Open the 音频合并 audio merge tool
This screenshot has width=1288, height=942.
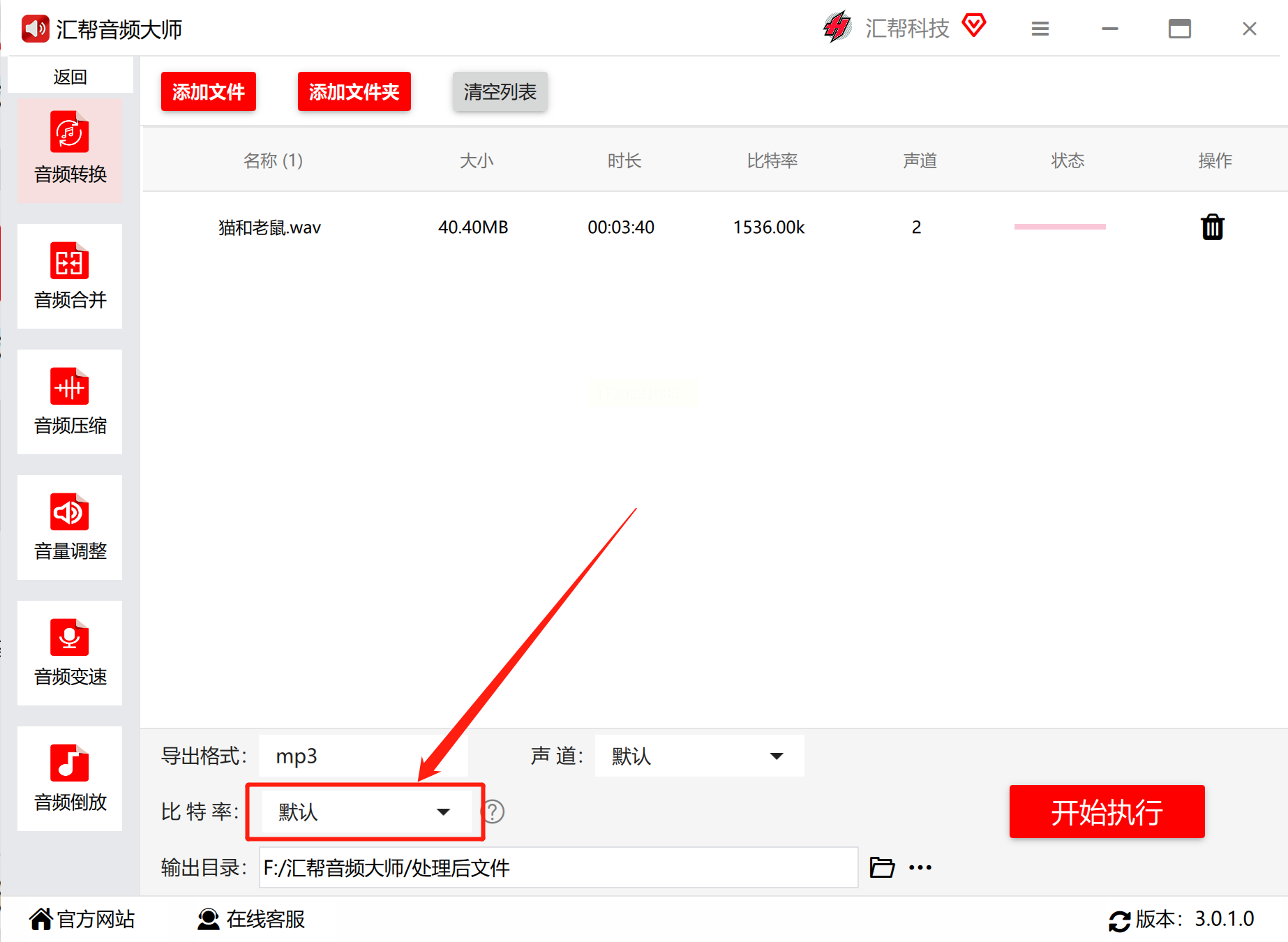pos(70,276)
